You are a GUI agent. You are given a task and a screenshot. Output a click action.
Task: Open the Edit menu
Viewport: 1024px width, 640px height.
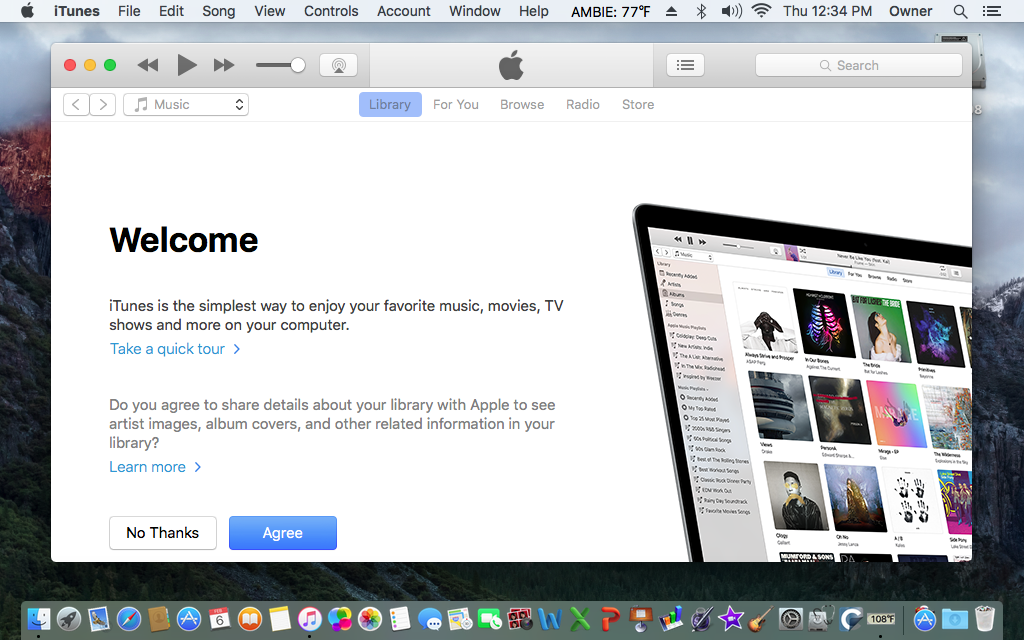171,11
